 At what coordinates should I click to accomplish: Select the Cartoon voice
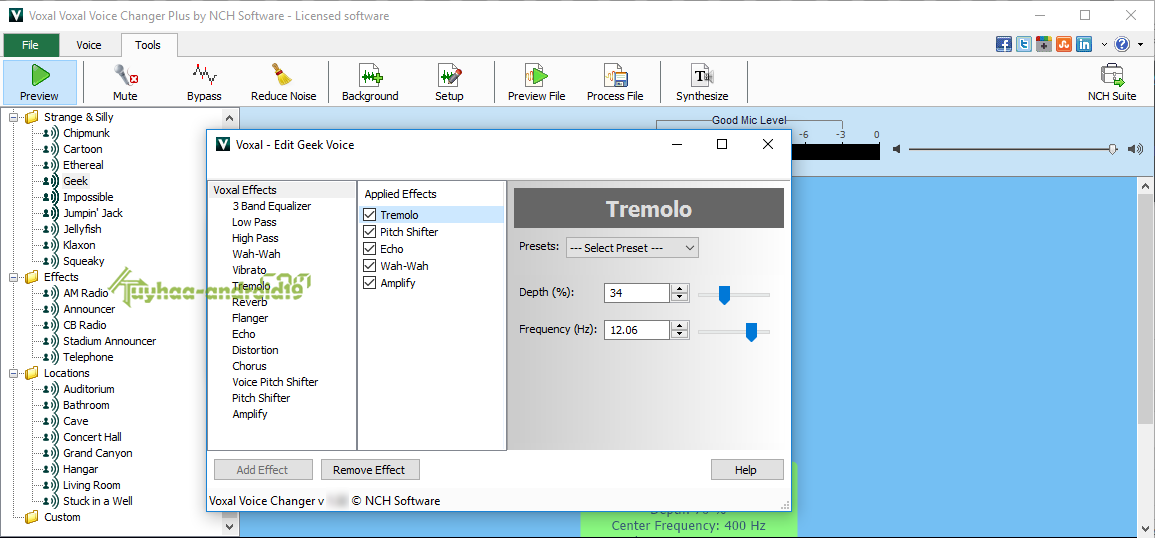pos(82,150)
